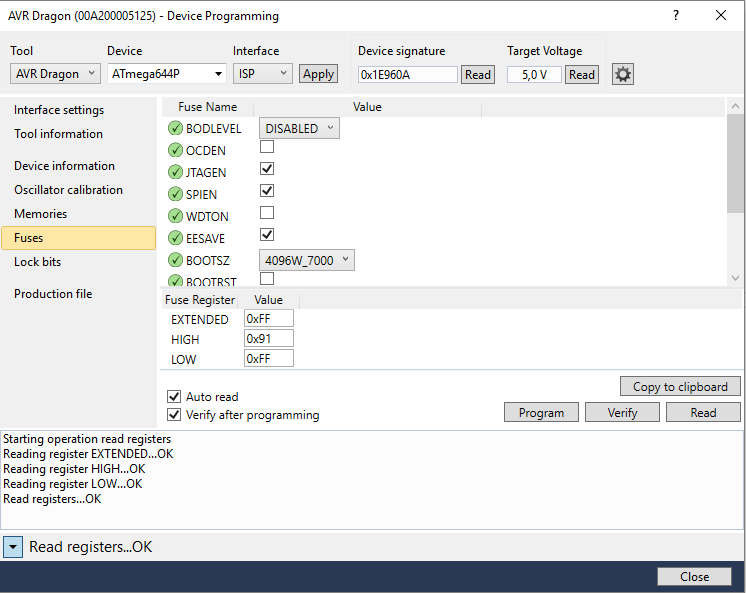
Task: Toggle Verify after programming checkbox
Action: [174, 415]
